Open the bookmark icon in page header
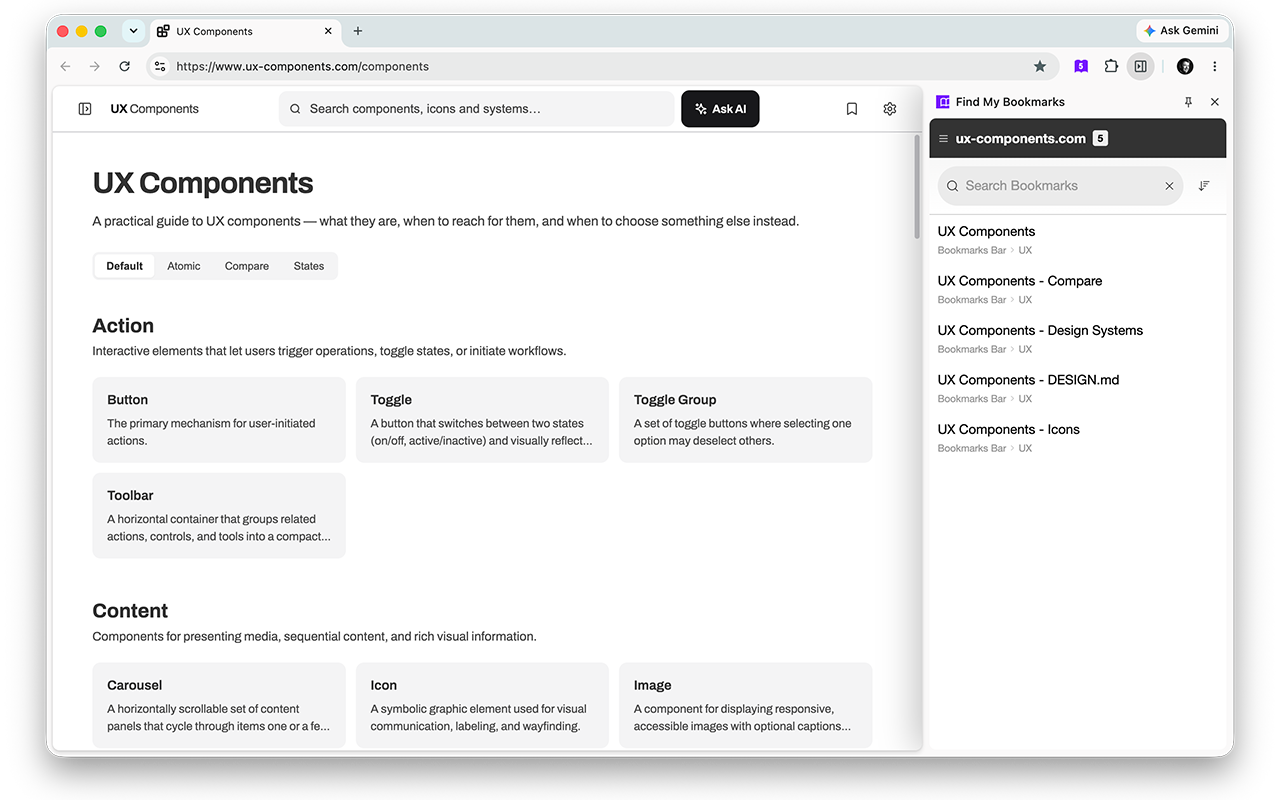Image resolution: width=1280 pixels, height=800 pixels. pos(852,109)
